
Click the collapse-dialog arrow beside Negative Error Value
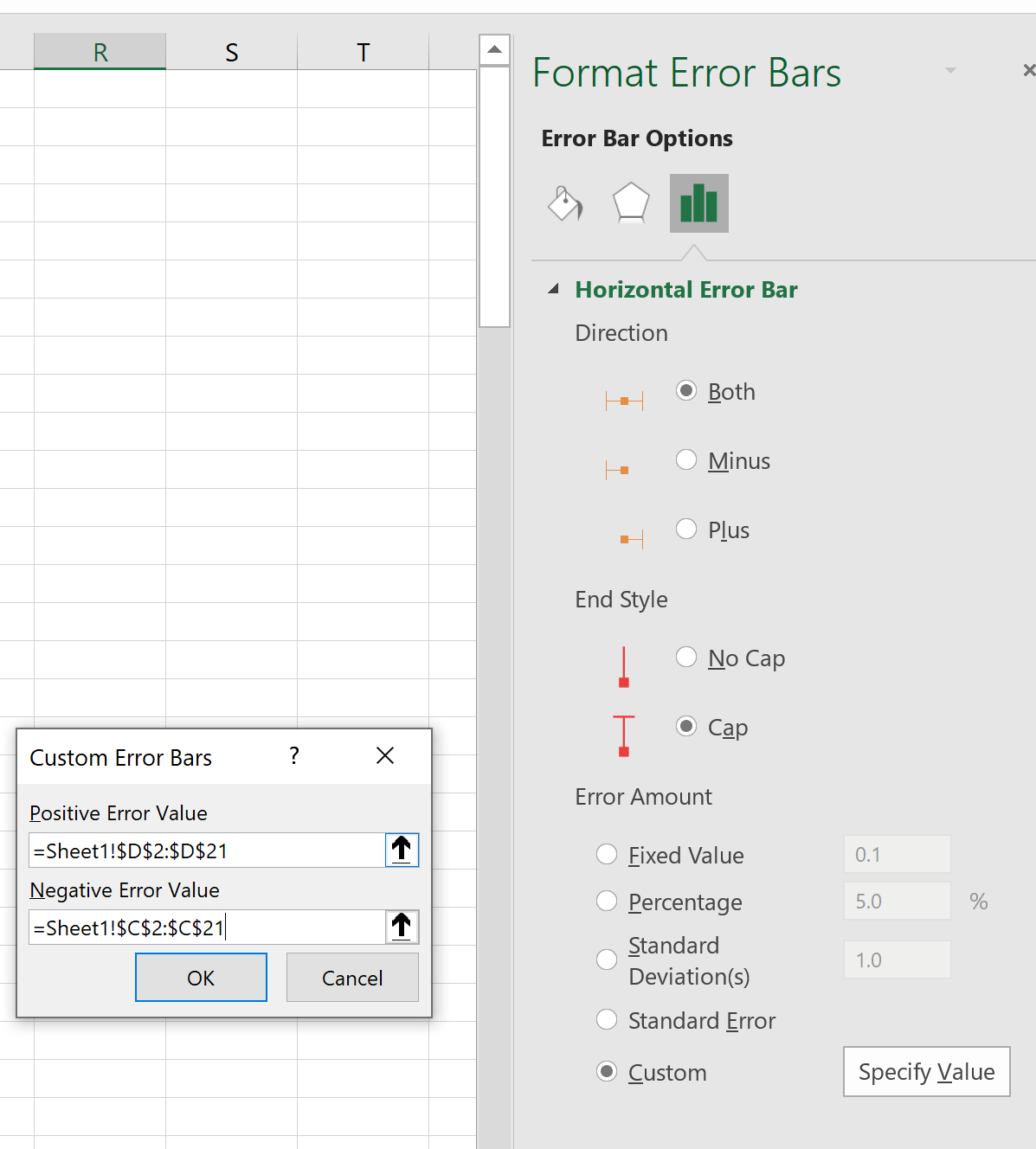(x=402, y=927)
